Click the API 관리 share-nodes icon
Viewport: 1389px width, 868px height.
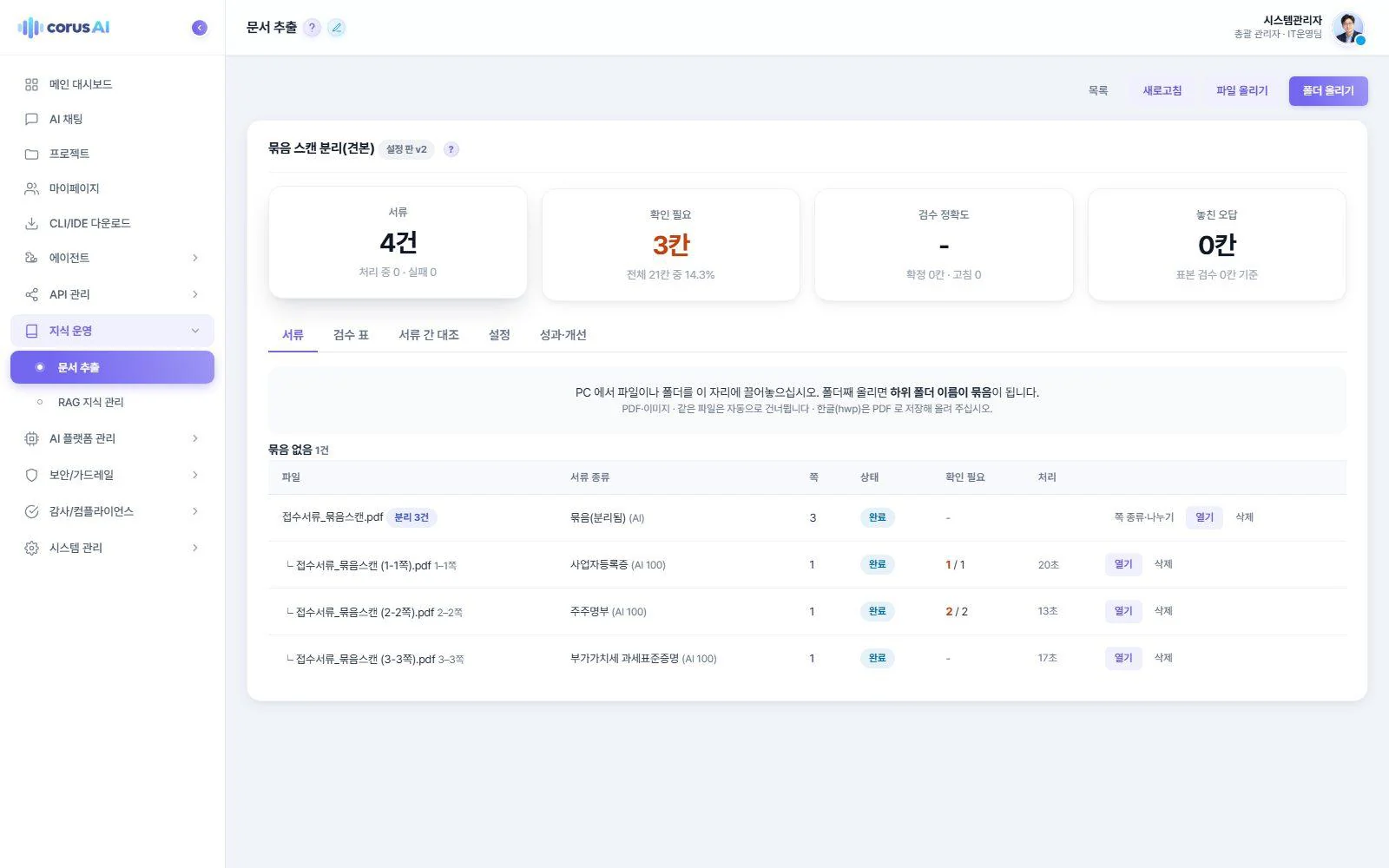pos(32,294)
